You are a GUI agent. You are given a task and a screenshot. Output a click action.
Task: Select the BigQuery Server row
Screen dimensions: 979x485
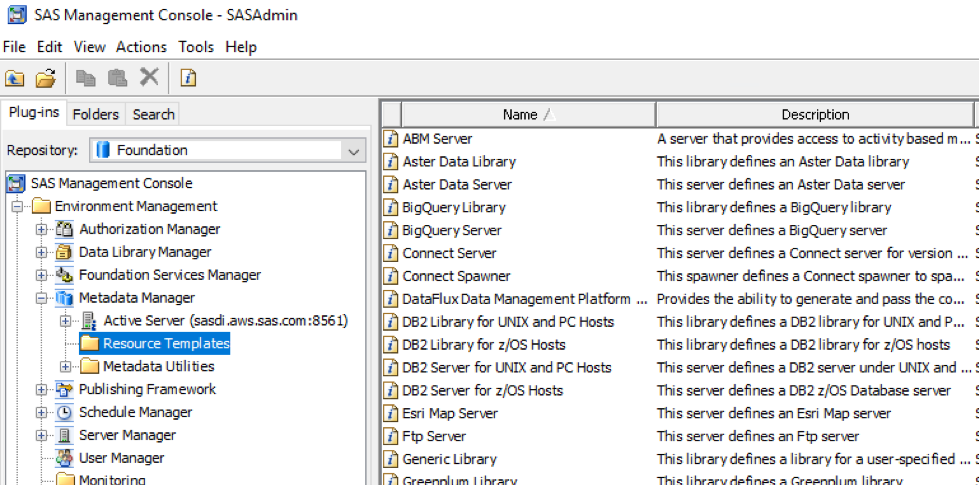[452, 230]
